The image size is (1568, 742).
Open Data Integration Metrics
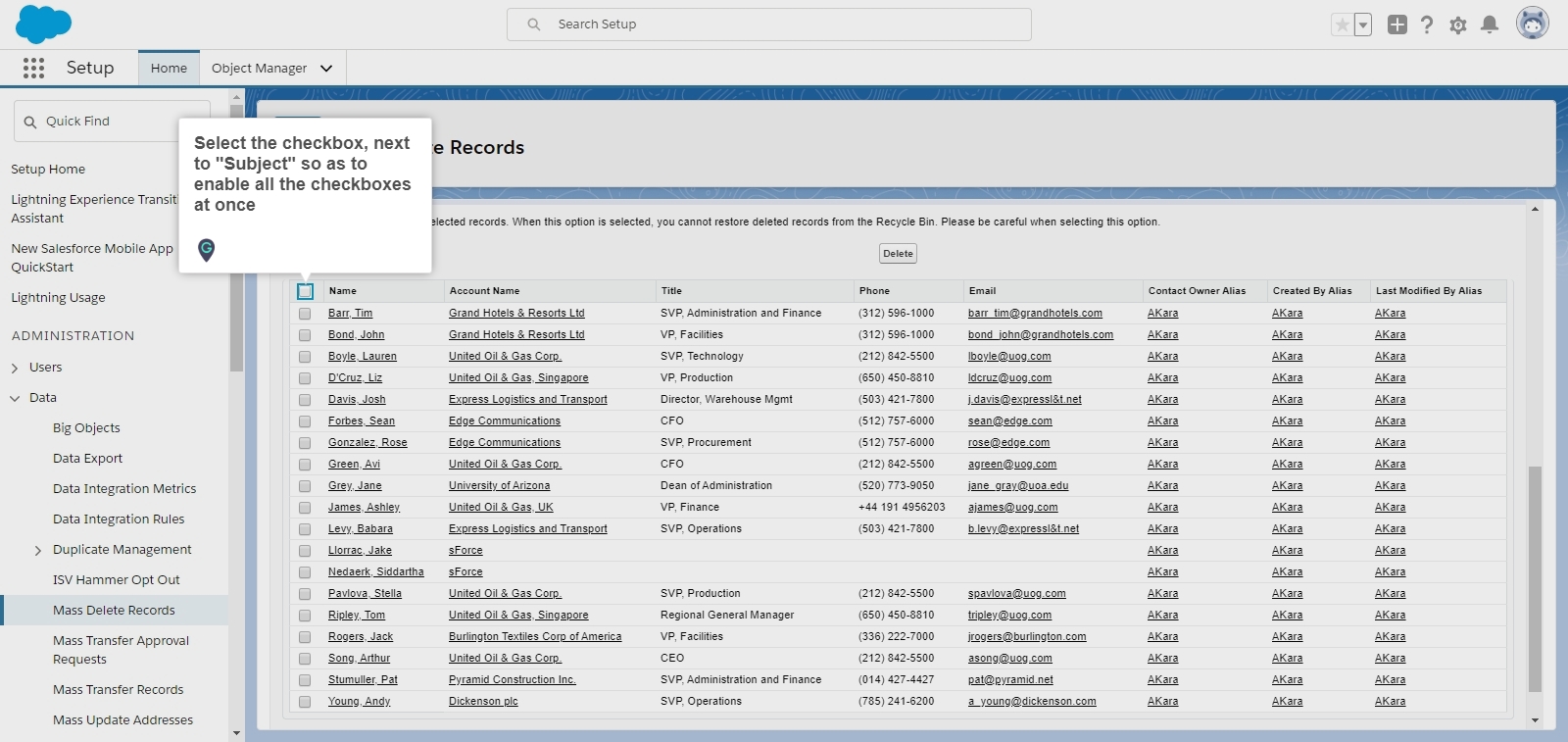coord(124,488)
